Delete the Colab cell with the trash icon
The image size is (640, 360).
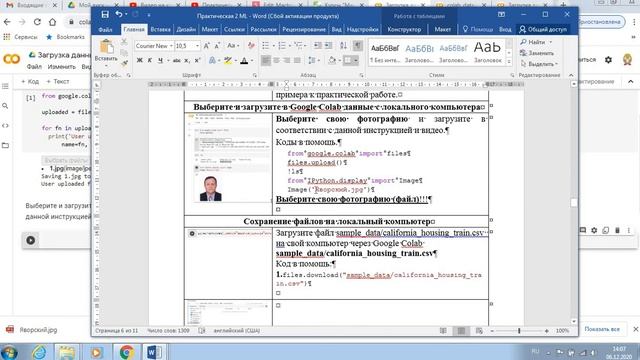tap(617, 230)
